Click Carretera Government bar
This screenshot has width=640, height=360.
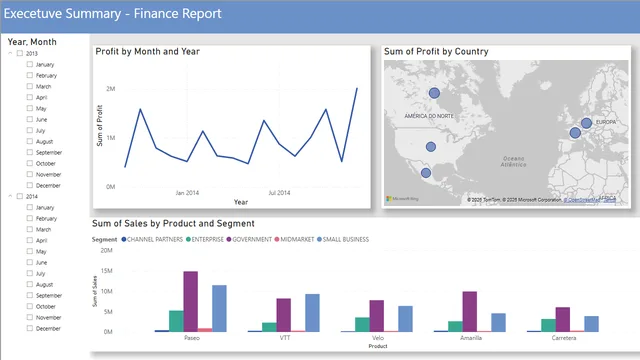(x=563, y=320)
